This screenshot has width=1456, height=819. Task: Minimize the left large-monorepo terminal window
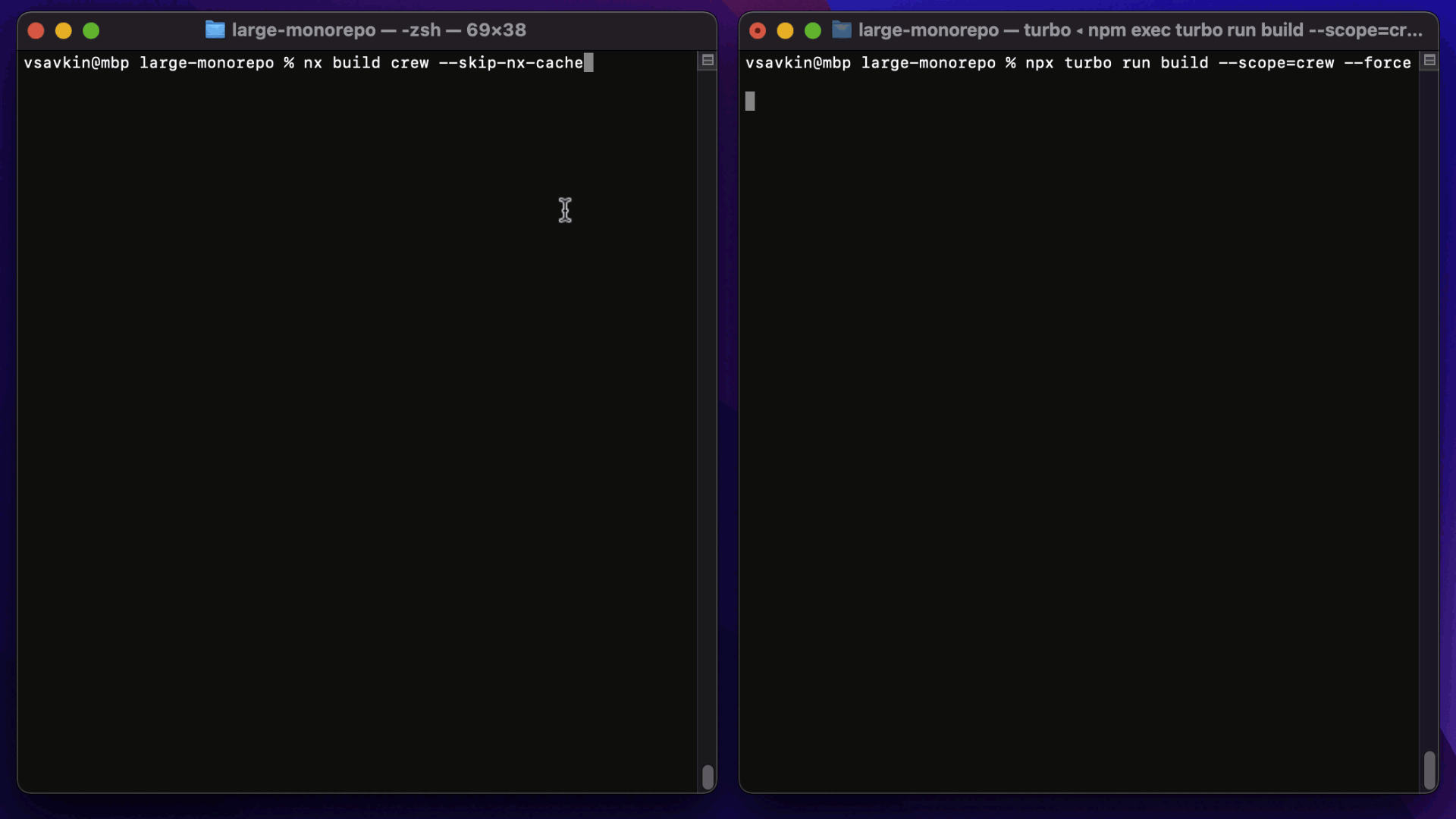pos(64,30)
